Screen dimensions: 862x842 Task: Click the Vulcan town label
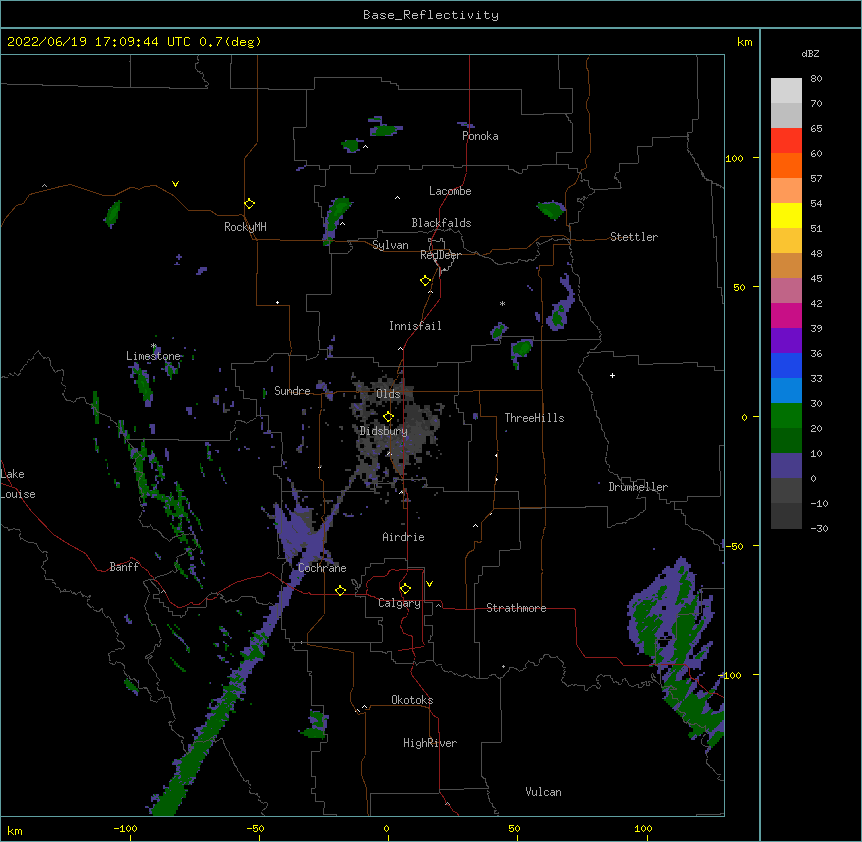[x=543, y=792]
